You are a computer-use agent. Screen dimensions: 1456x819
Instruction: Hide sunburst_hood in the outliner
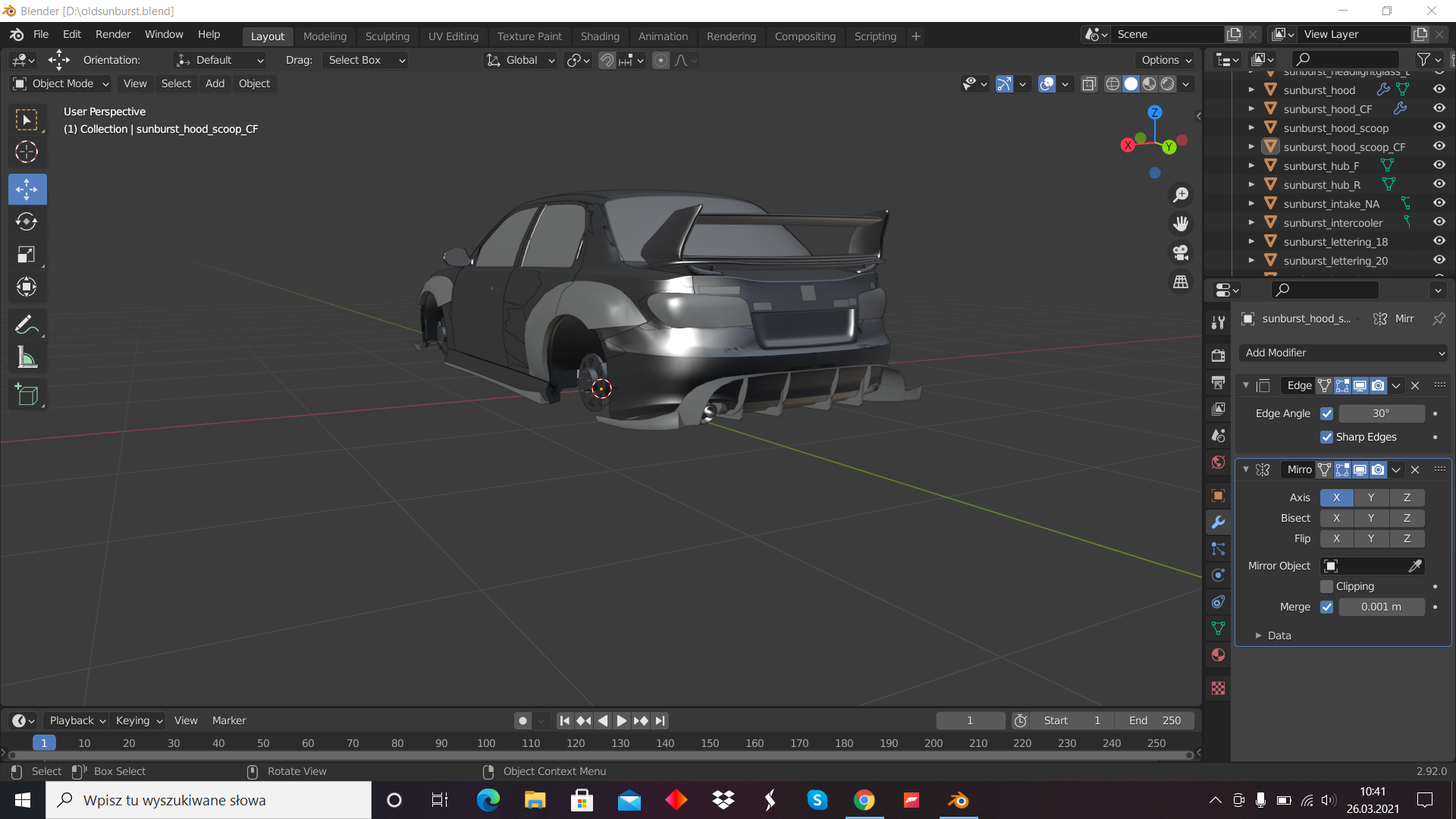(1439, 89)
